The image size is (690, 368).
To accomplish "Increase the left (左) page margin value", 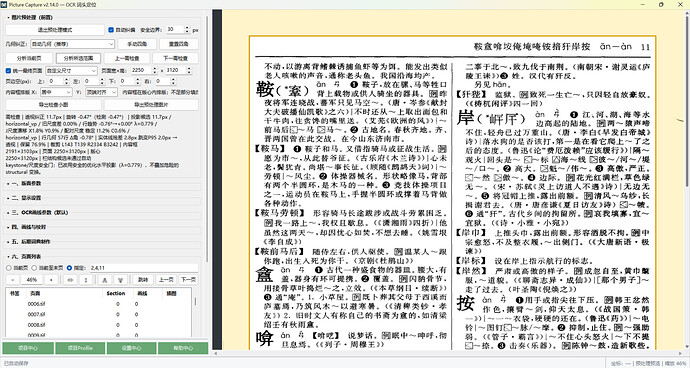I will 102,79.
